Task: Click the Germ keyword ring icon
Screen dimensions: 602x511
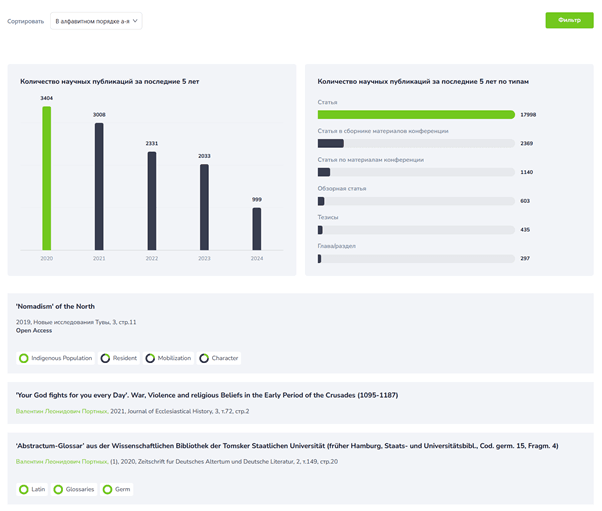Action: click(110, 489)
